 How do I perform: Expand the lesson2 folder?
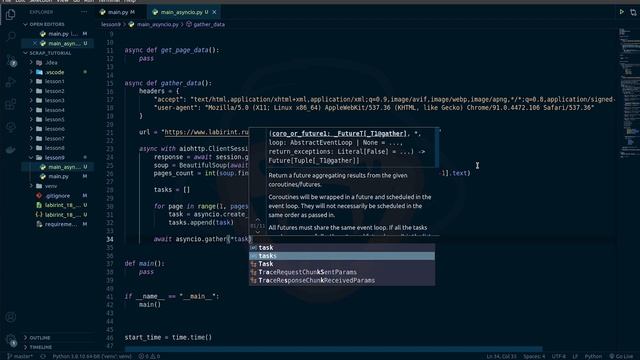[x=54, y=91]
